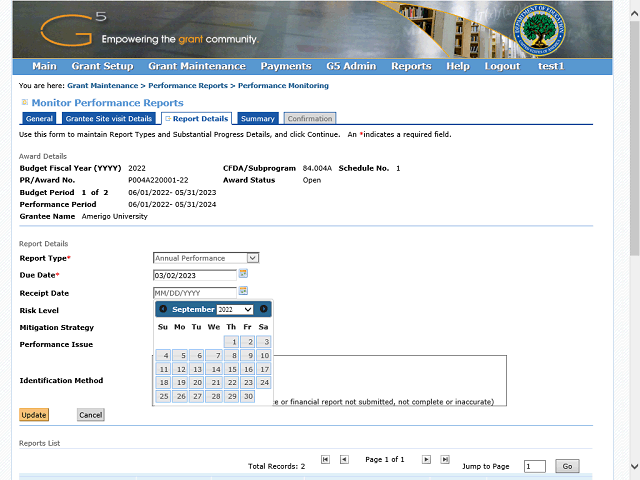Click the Due Date input field
The height and width of the screenshot is (480, 640).
click(x=195, y=275)
